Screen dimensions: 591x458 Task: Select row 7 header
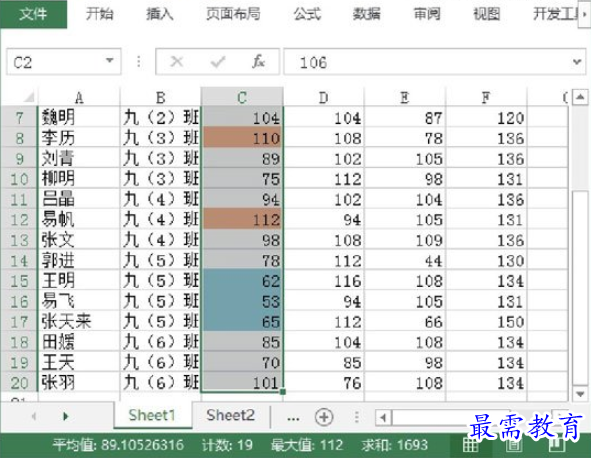click(19, 118)
